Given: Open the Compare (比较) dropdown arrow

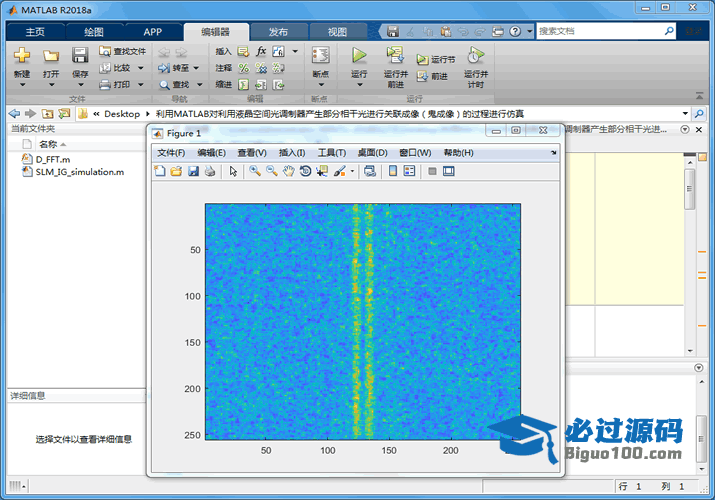Looking at the screenshot, I should (140, 68).
